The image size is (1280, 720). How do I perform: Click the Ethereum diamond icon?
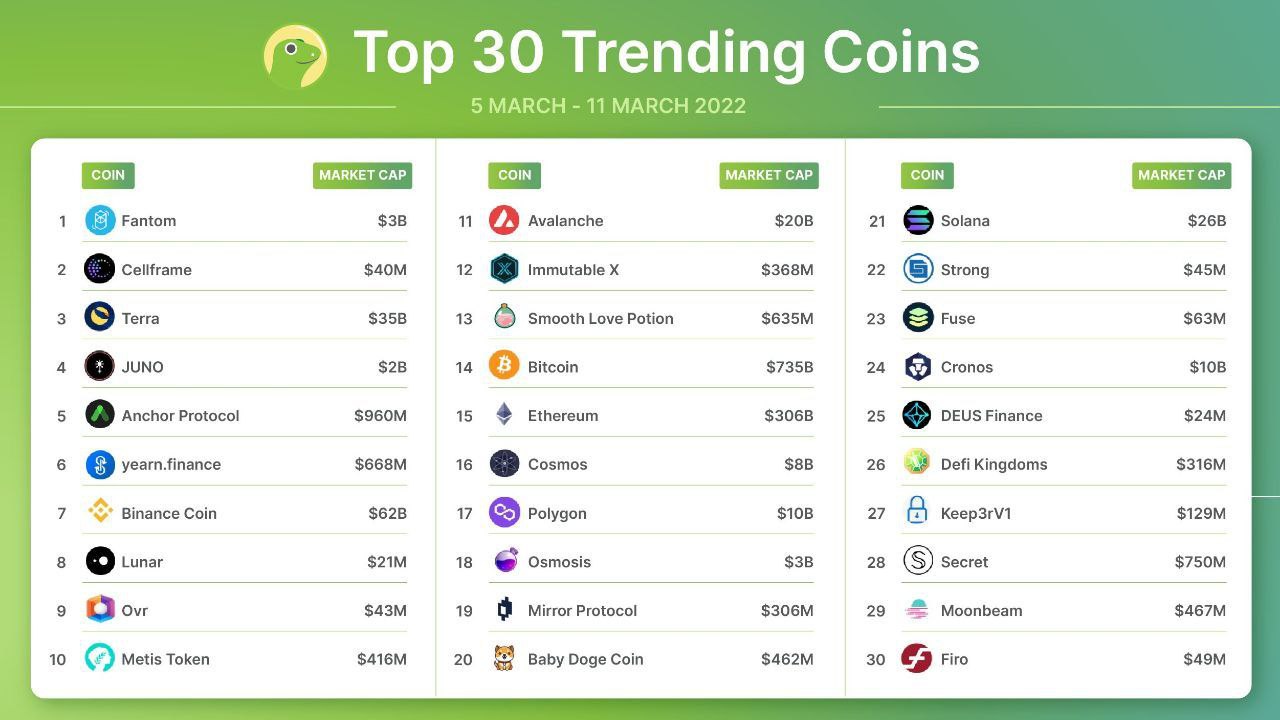(x=504, y=415)
